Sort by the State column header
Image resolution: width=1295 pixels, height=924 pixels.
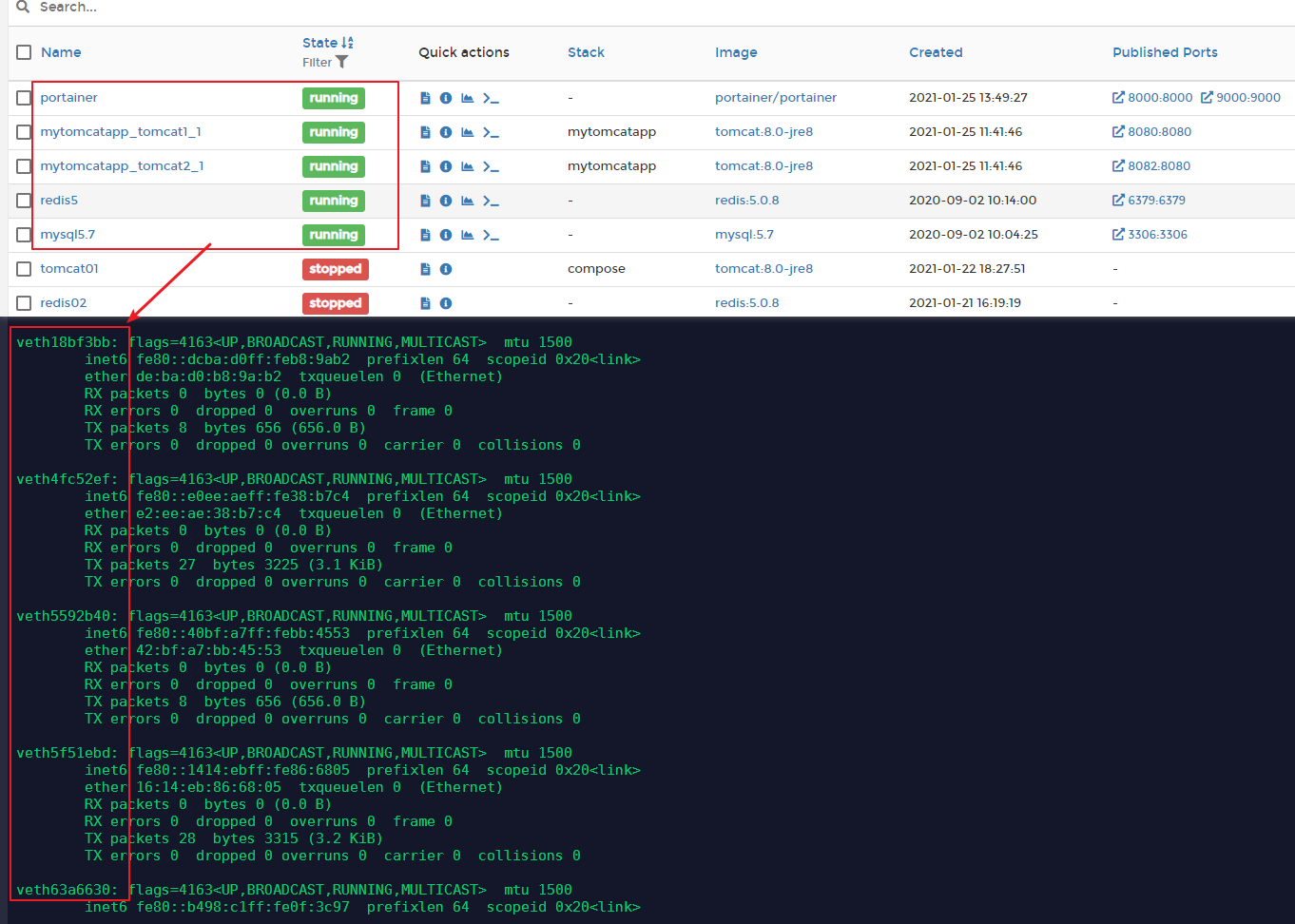point(328,43)
